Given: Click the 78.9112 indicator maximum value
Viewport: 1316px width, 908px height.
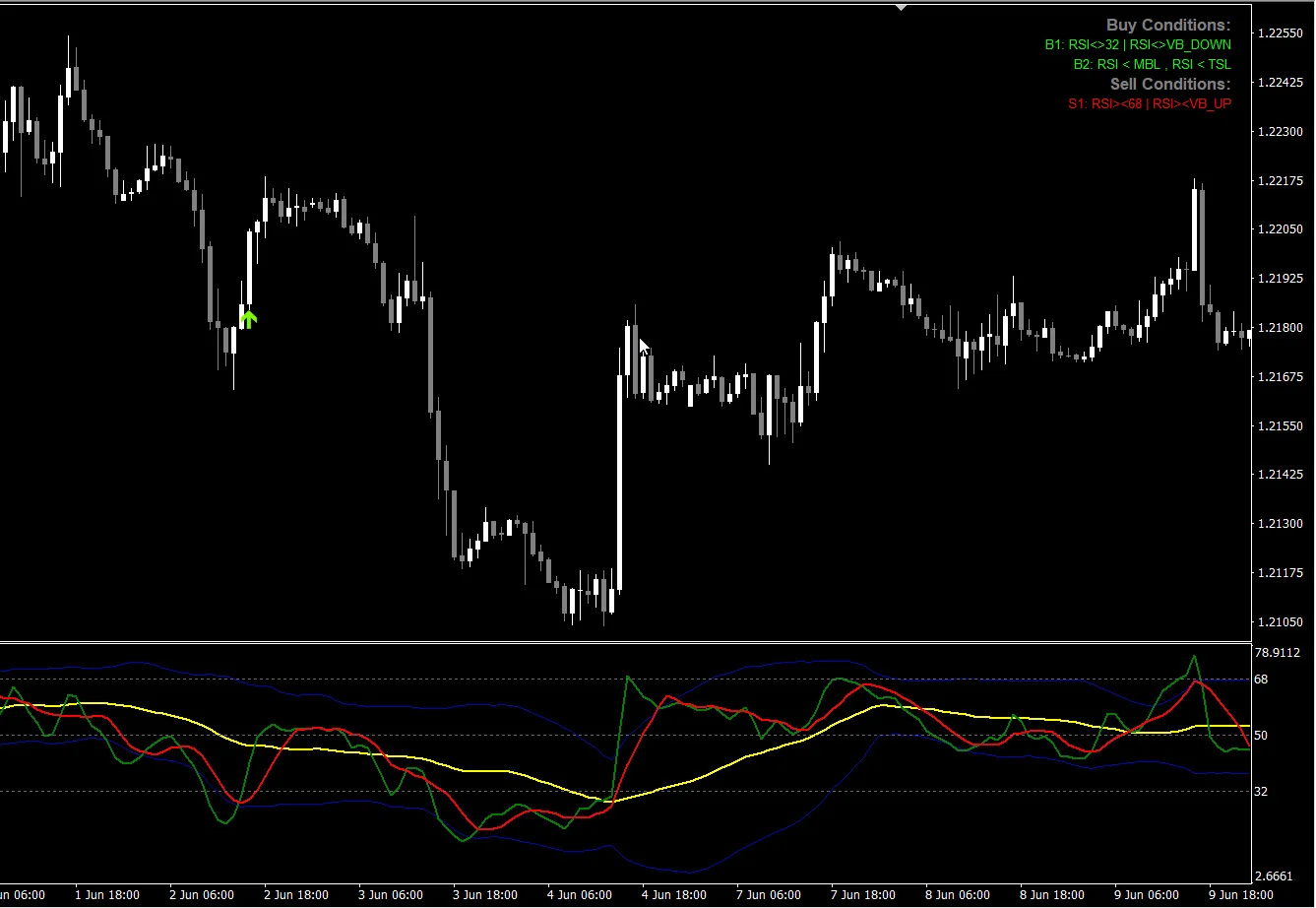Looking at the screenshot, I should [x=1279, y=652].
